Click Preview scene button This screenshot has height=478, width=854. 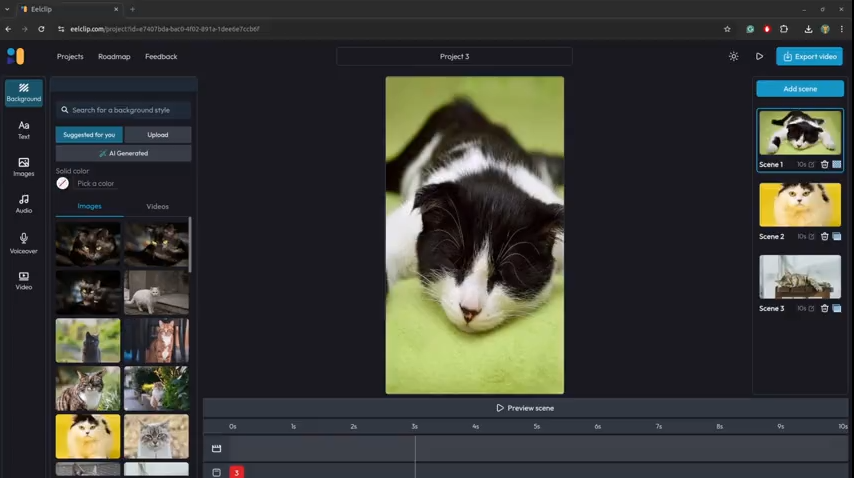(x=525, y=408)
